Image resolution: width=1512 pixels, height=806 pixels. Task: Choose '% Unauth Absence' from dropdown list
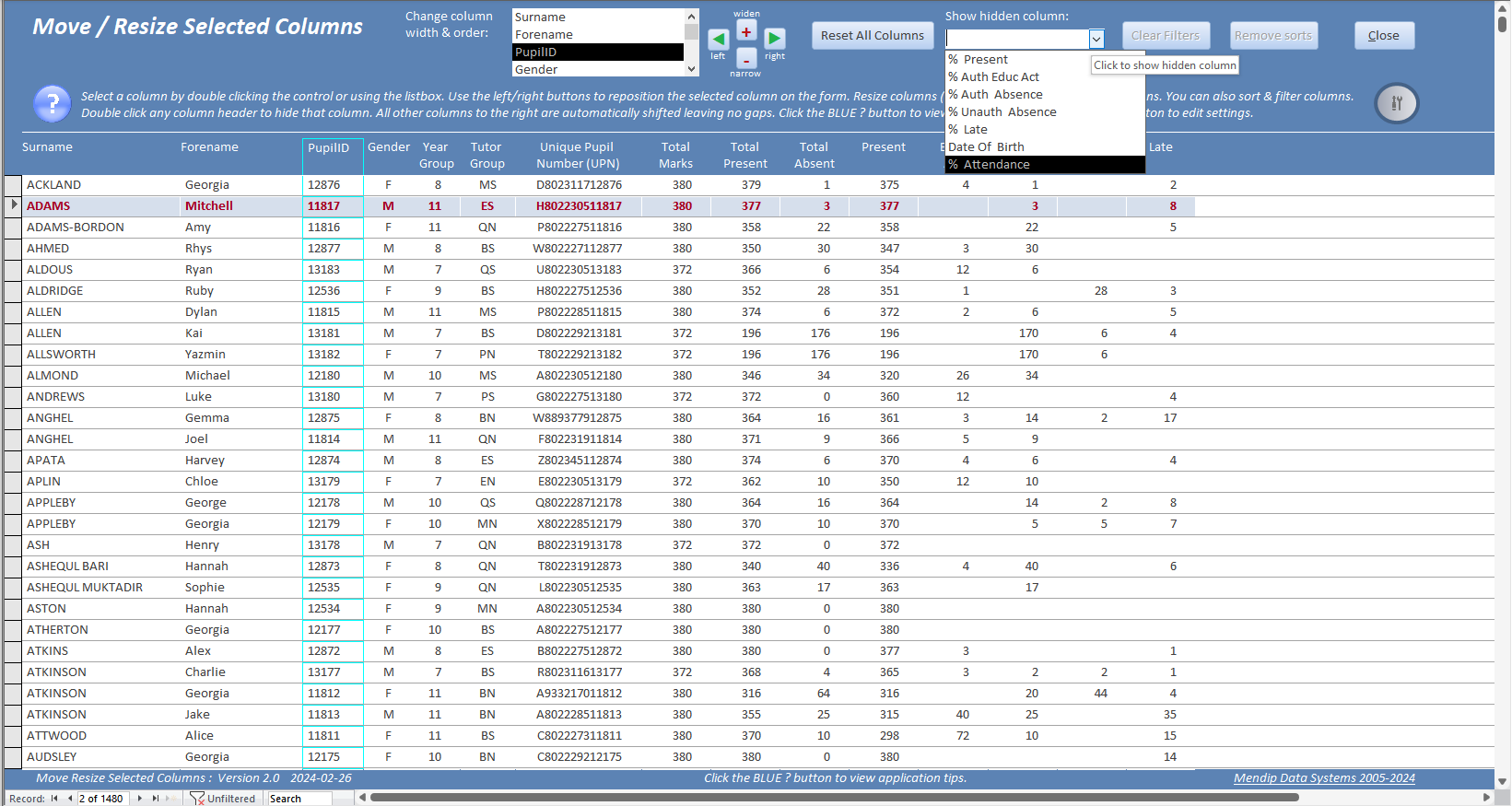pos(1045,111)
